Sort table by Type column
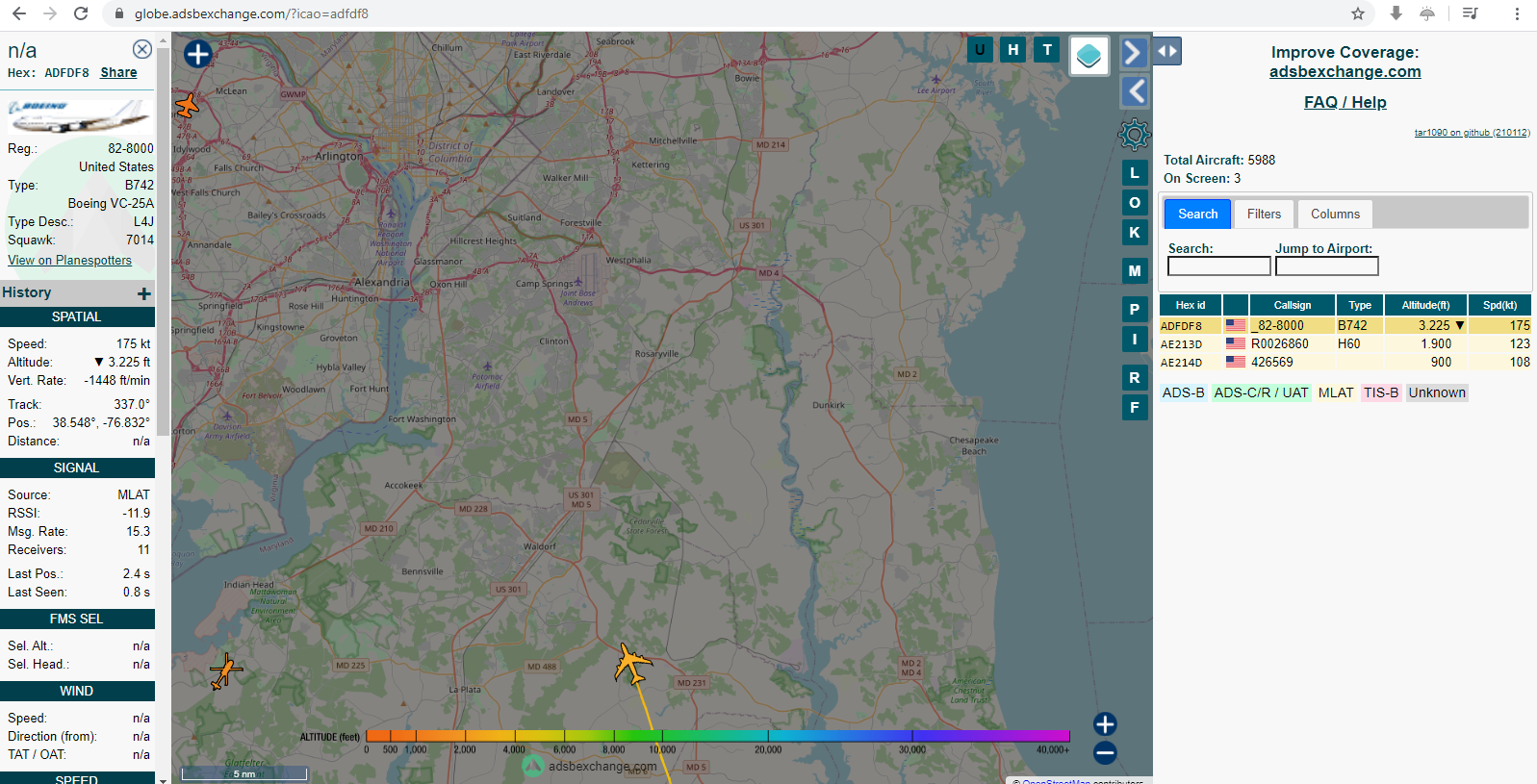1537x784 pixels. coord(1359,305)
